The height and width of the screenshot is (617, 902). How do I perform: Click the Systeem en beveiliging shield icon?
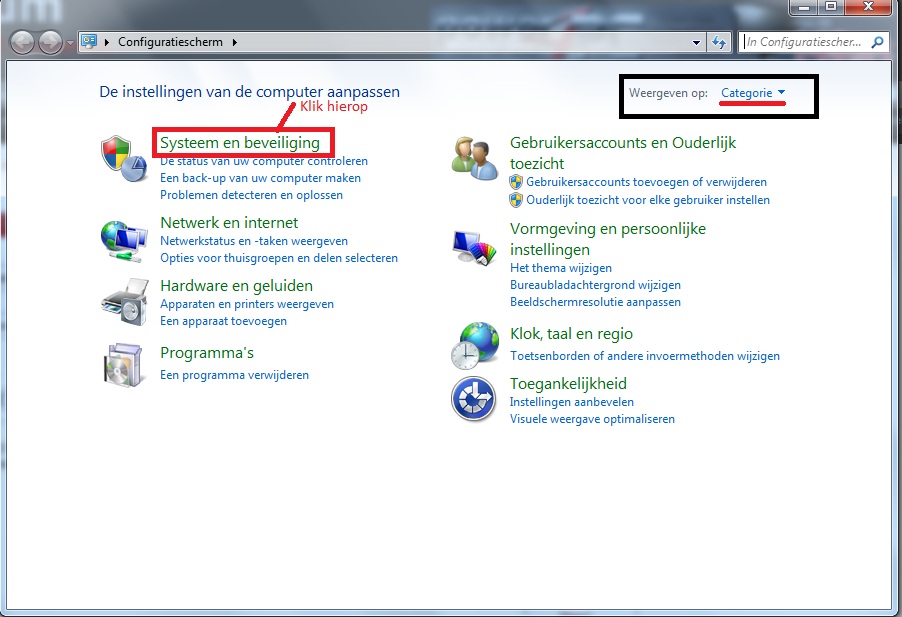(x=124, y=159)
